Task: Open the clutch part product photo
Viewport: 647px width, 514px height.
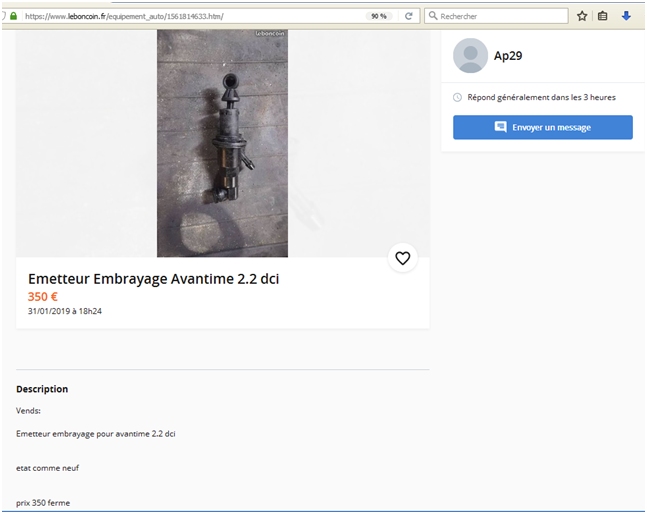Action: coord(222,143)
